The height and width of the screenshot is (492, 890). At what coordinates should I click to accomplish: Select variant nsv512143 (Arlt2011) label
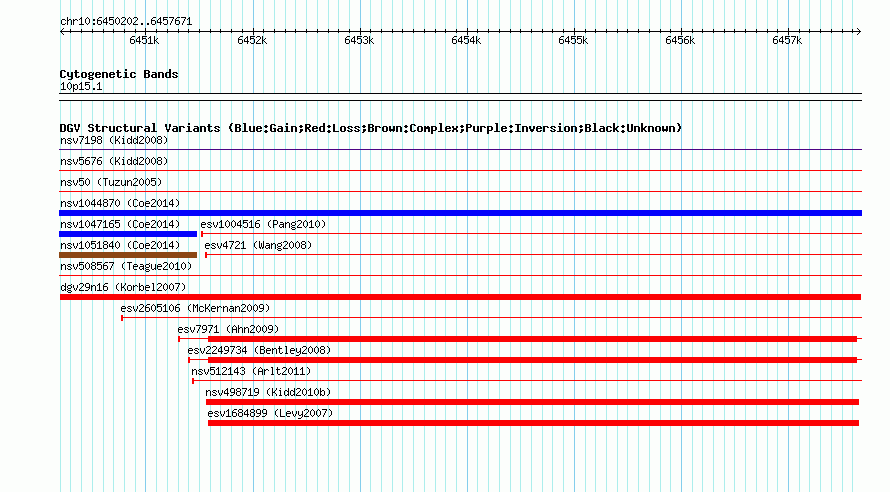tap(251, 371)
